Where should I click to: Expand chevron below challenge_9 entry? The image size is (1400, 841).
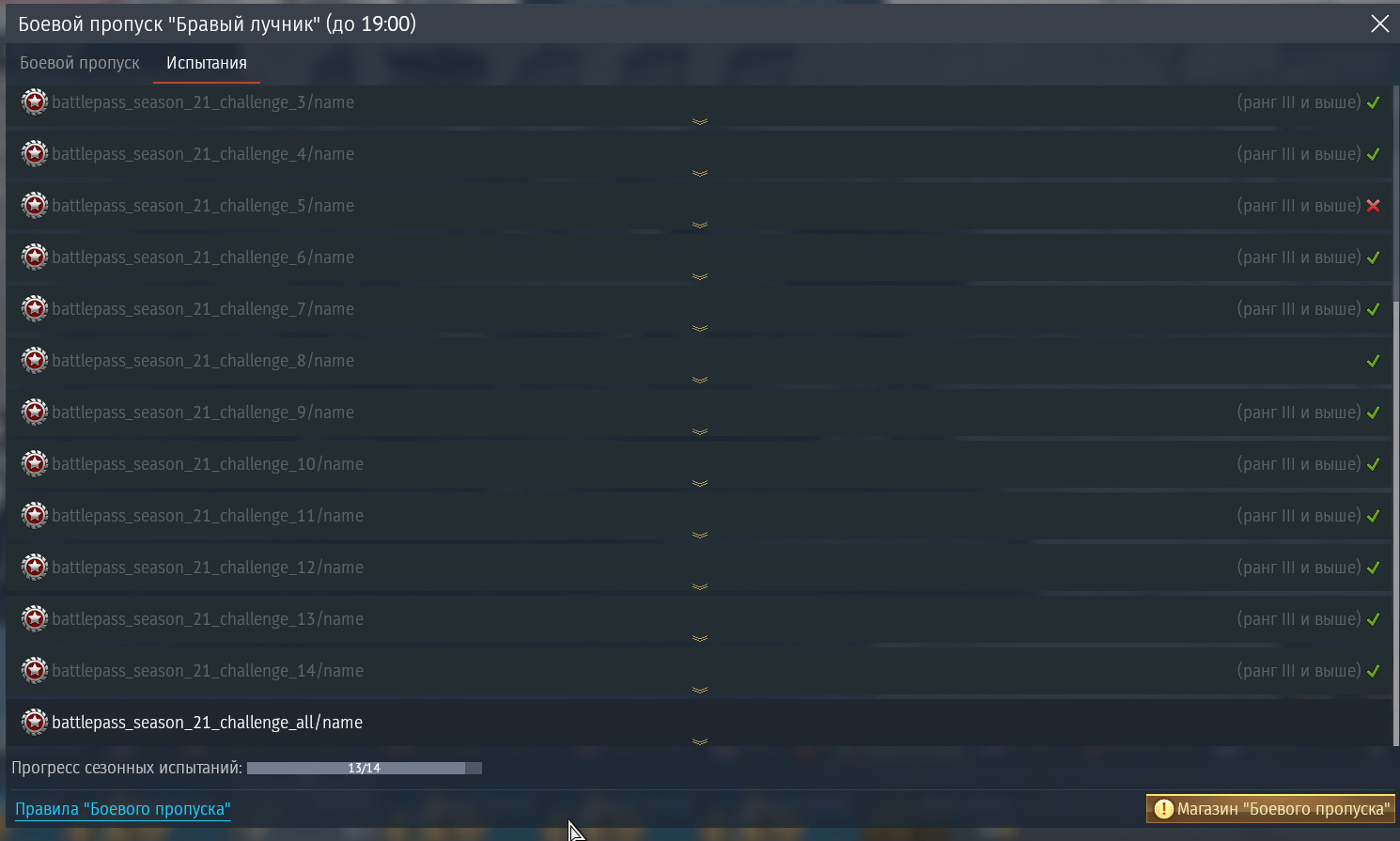click(700, 431)
